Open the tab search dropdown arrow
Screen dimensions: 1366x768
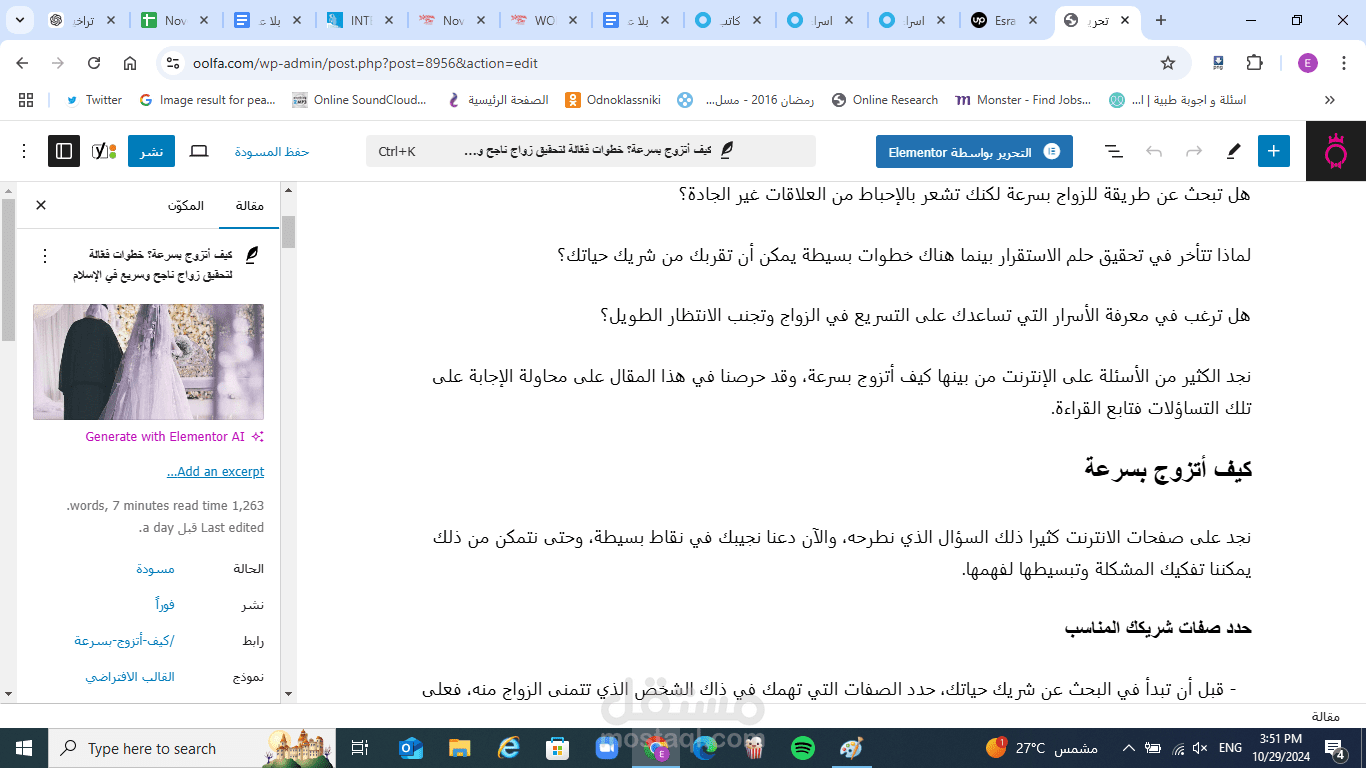pos(20,20)
